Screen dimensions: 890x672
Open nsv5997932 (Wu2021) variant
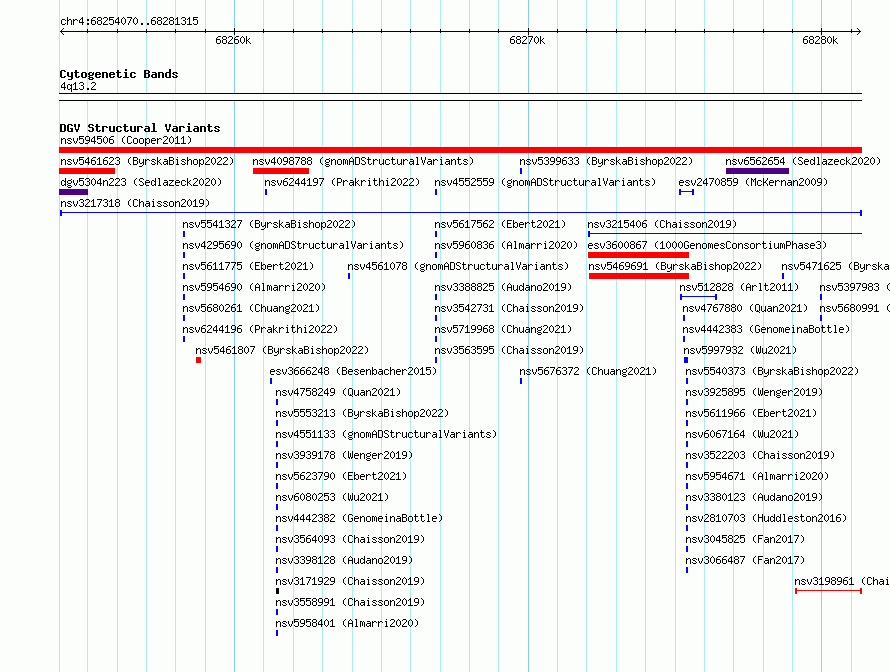click(x=740, y=350)
